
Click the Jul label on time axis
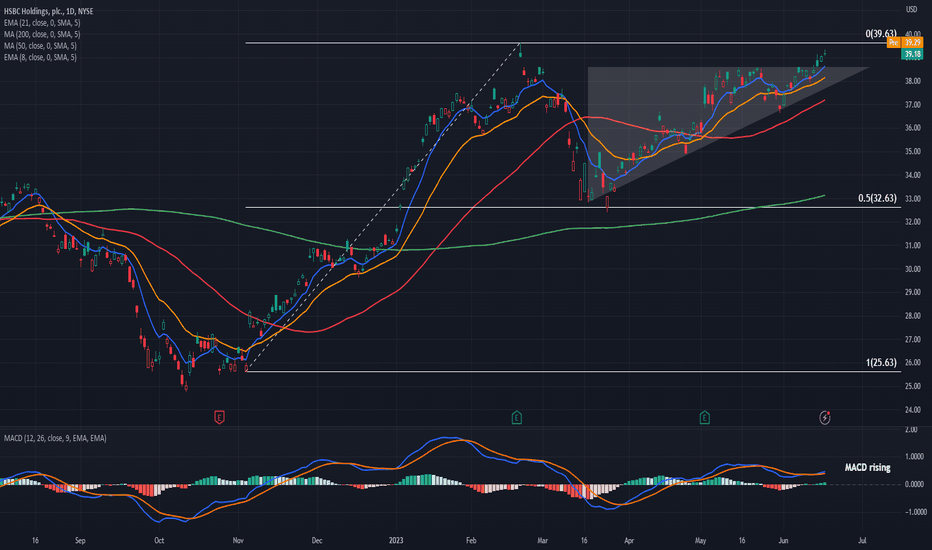pos(862,540)
